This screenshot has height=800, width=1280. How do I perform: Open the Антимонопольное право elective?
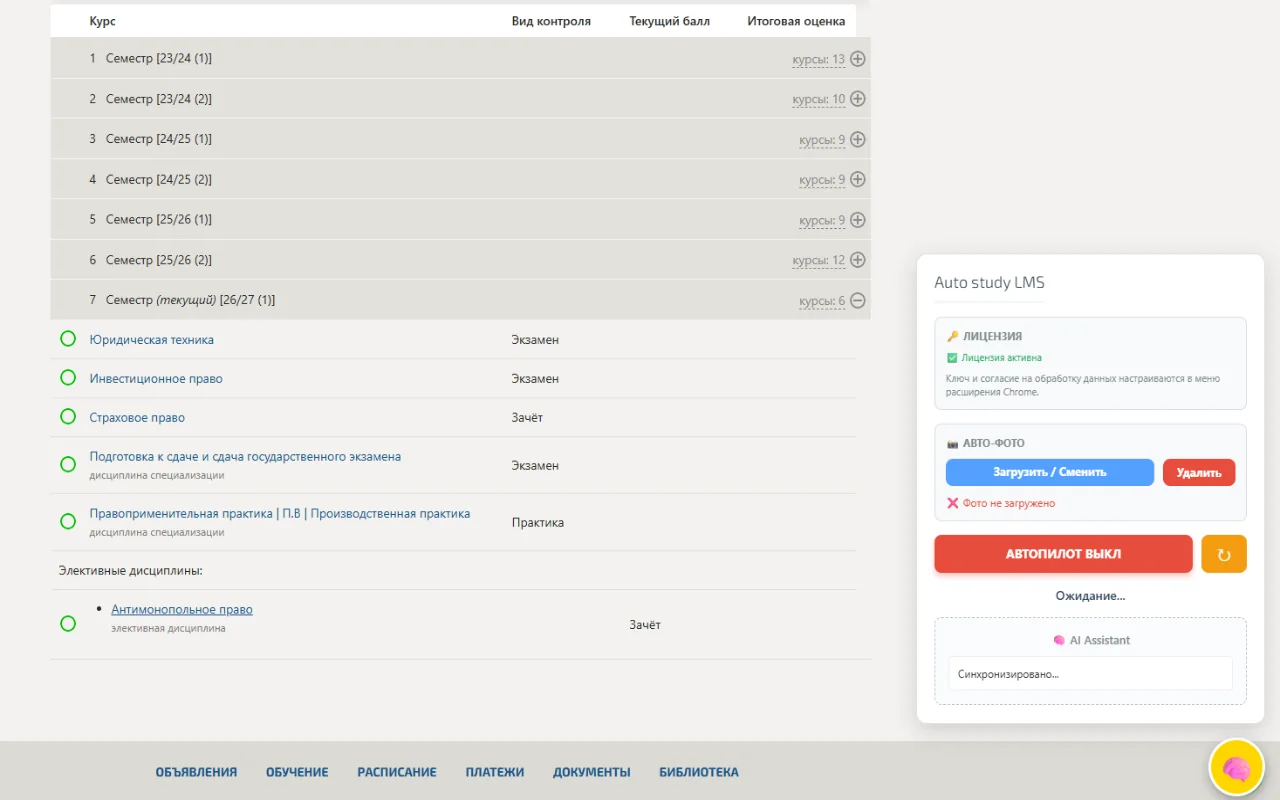[182, 610]
